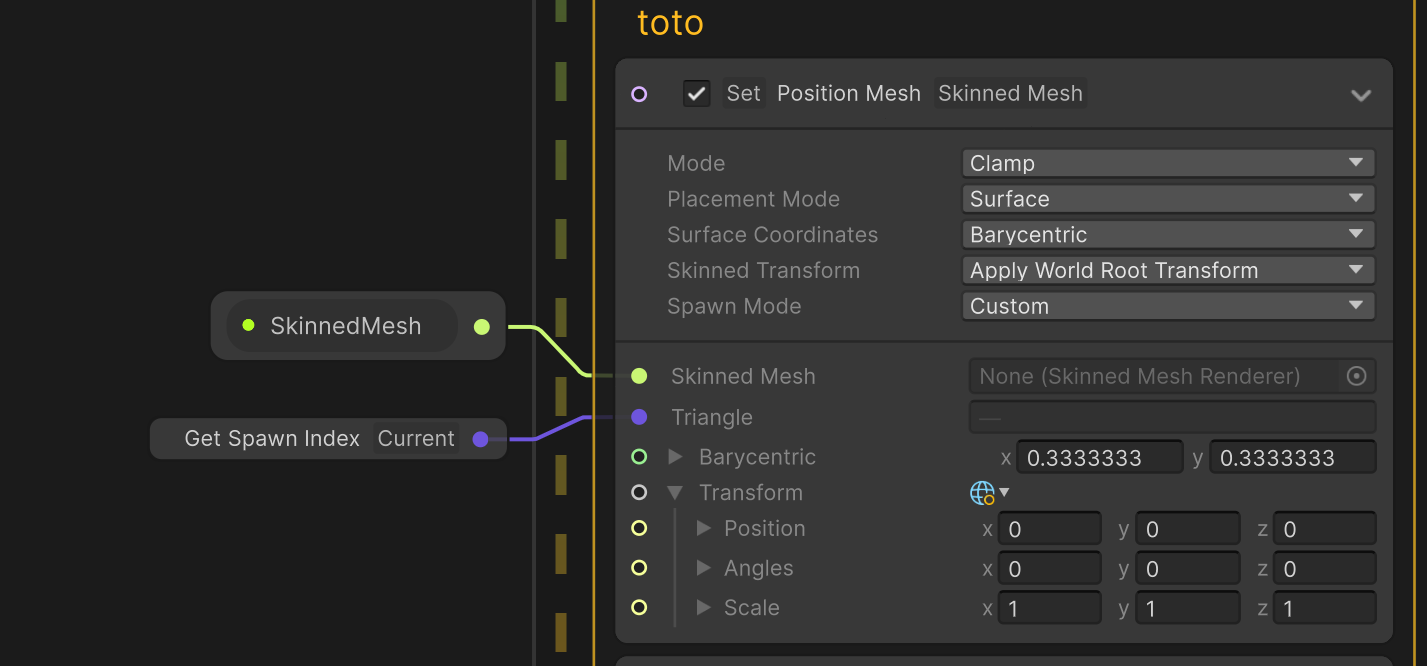This screenshot has width=1427, height=666.
Task: Click the Triangle input port dot
Action: click(x=640, y=417)
